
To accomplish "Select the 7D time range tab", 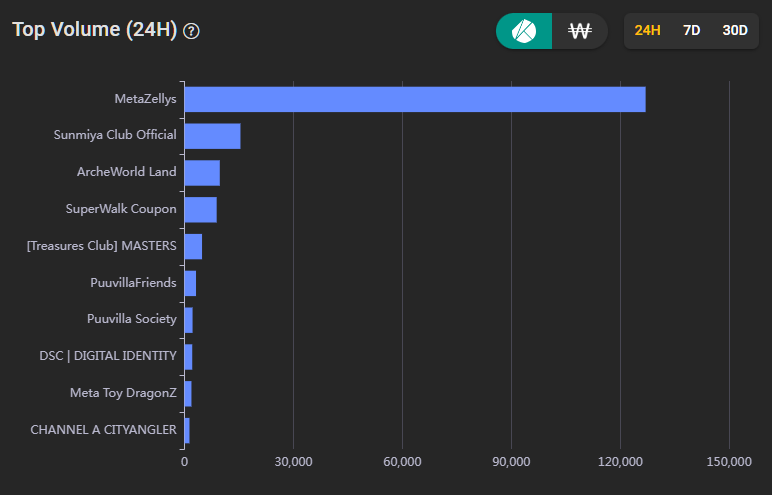I will click(x=691, y=31).
